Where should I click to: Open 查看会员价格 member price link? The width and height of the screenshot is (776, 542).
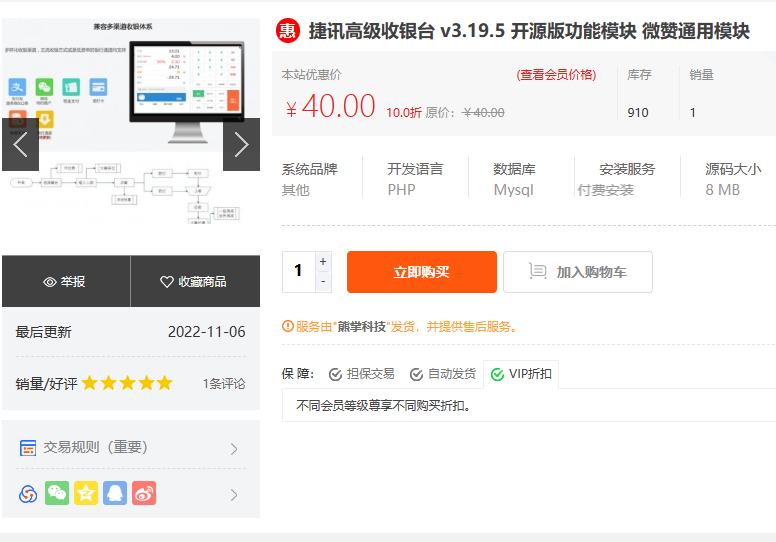(556, 75)
